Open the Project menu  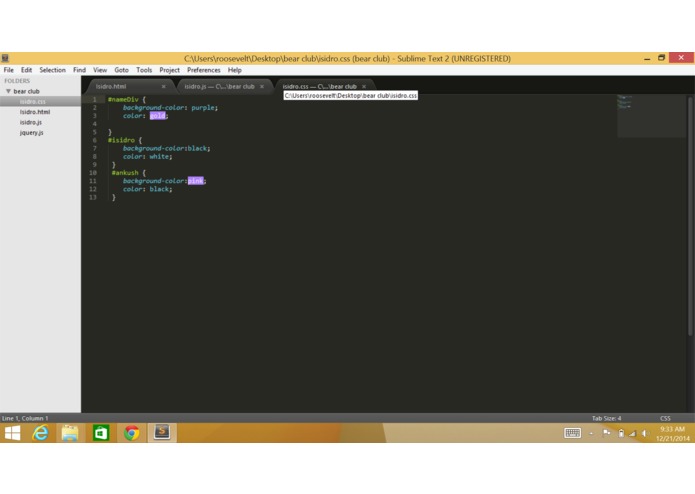(x=169, y=70)
